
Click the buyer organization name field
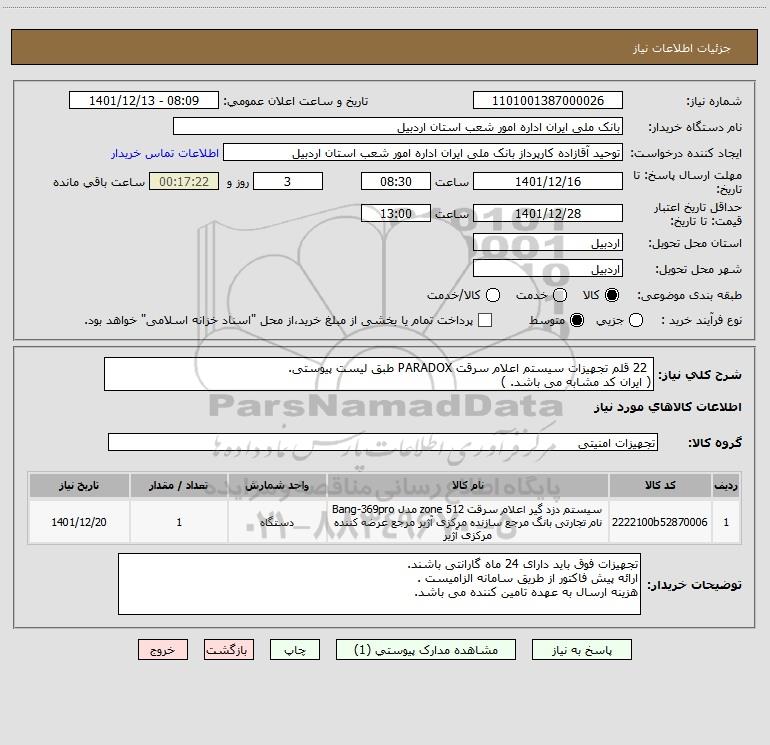pyautogui.click(x=398, y=127)
